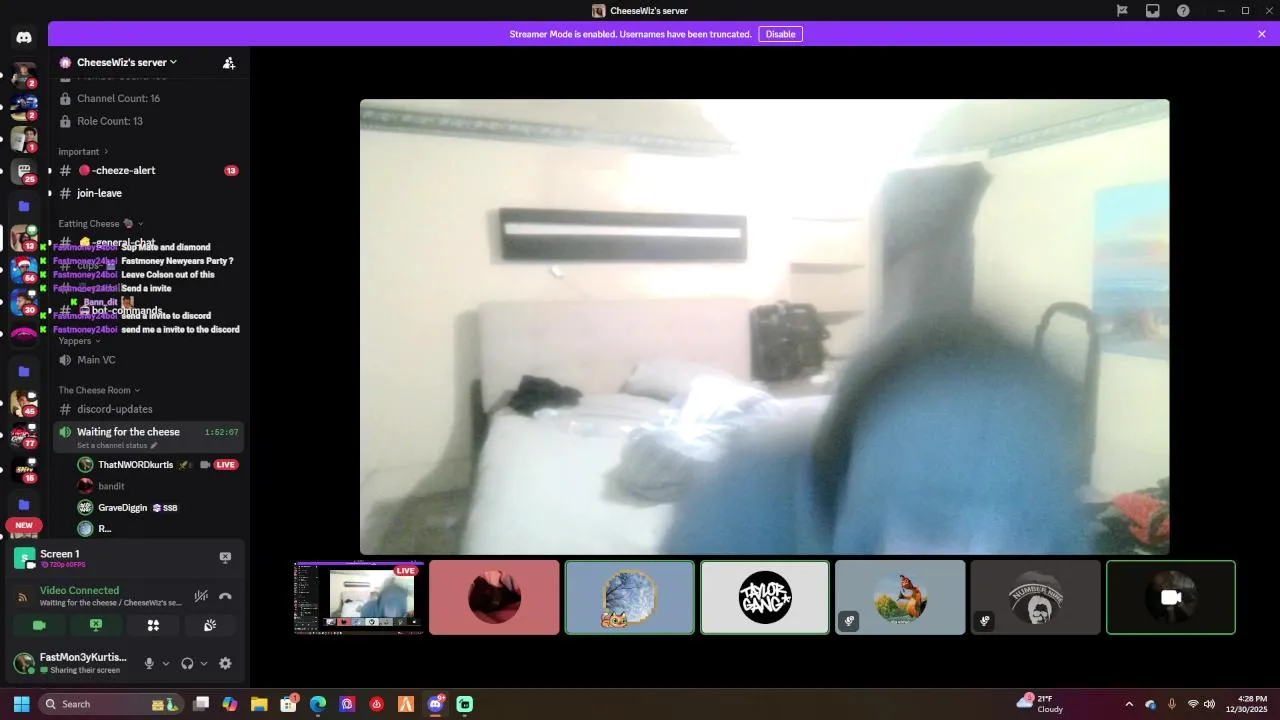The height and width of the screenshot is (720, 1280).
Task: Dismiss the Streamer Mode banner
Action: point(1262,34)
